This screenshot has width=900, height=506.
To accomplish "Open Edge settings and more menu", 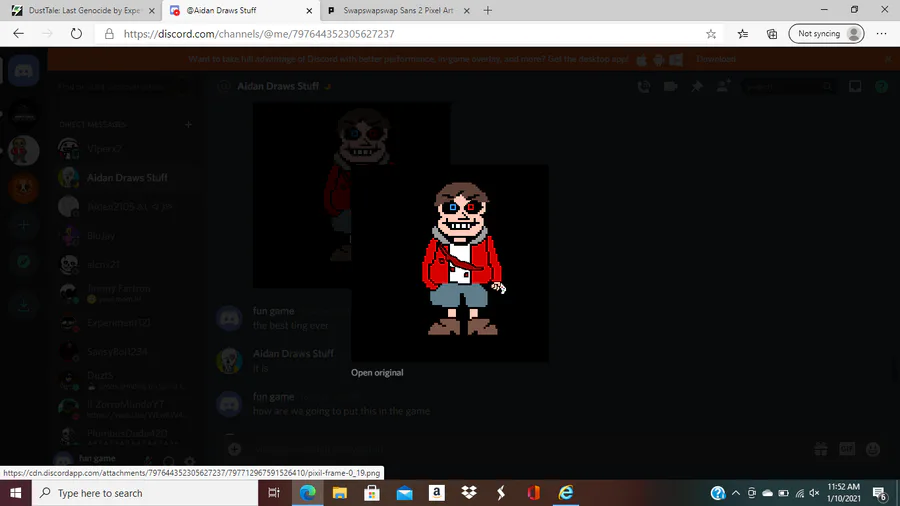I will click(x=882, y=34).
